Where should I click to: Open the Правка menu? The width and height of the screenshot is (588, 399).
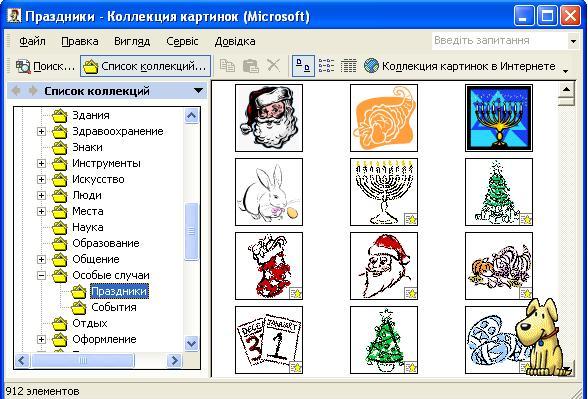pos(80,41)
